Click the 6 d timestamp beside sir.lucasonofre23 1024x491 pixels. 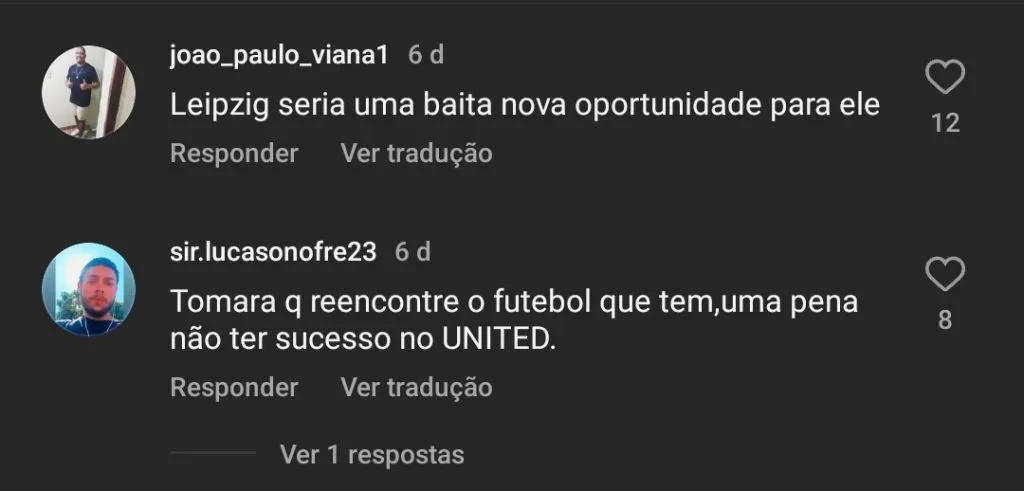[x=413, y=252]
